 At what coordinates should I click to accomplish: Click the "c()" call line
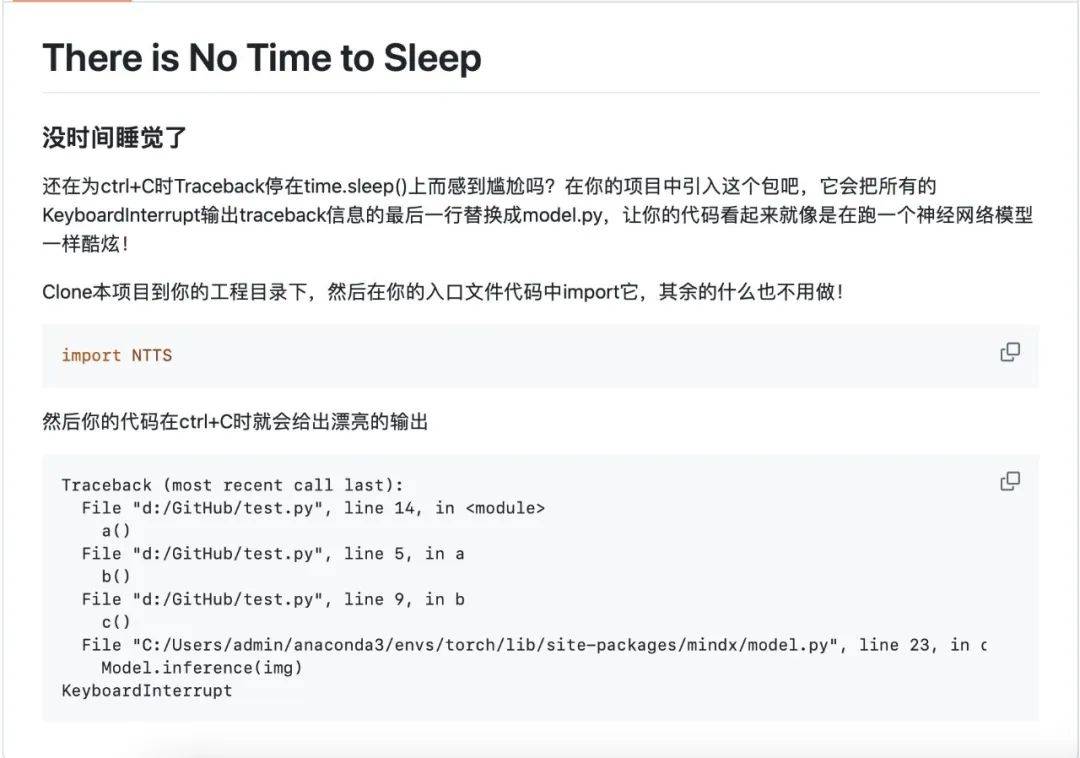click(x=116, y=622)
